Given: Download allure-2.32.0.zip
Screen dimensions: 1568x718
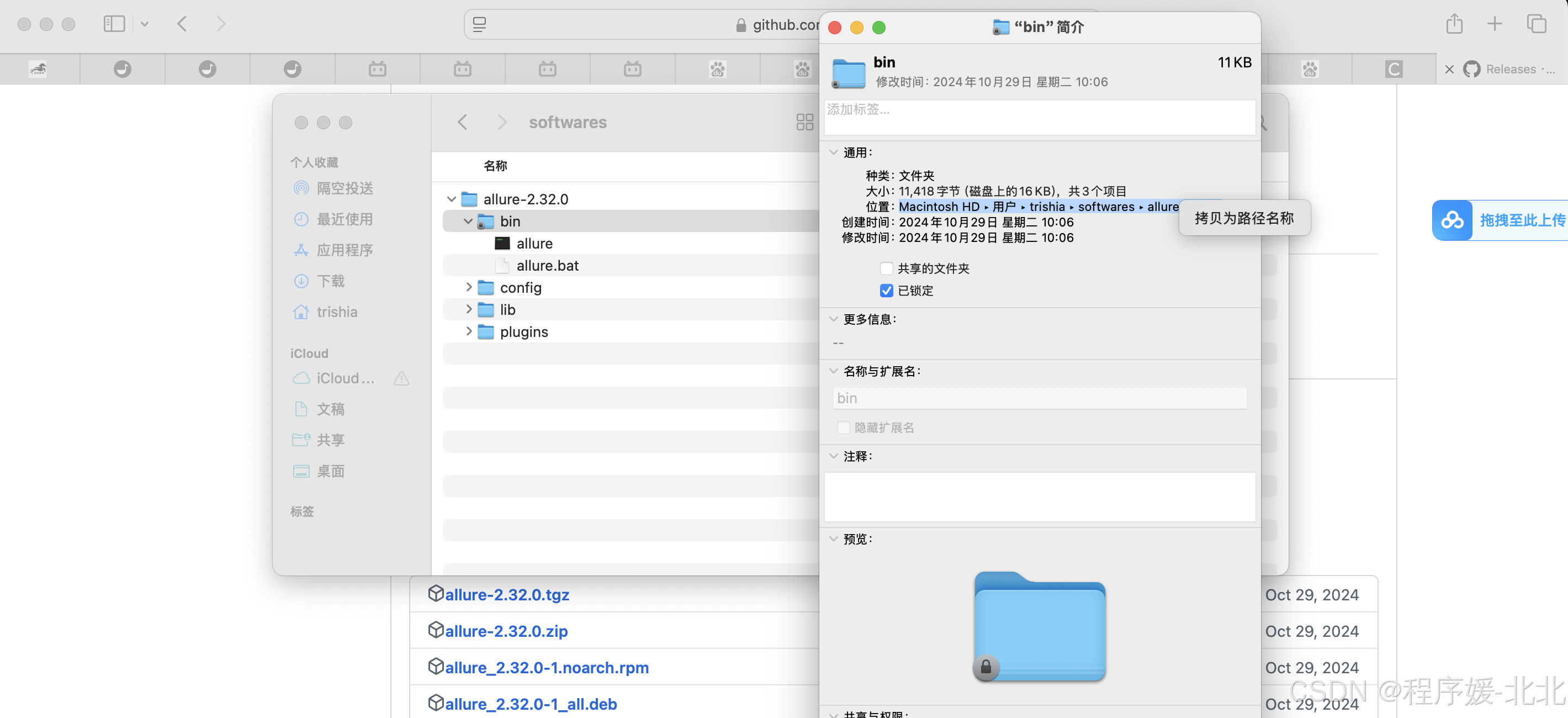Looking at the screenshot, I should (x=506, y=631).
